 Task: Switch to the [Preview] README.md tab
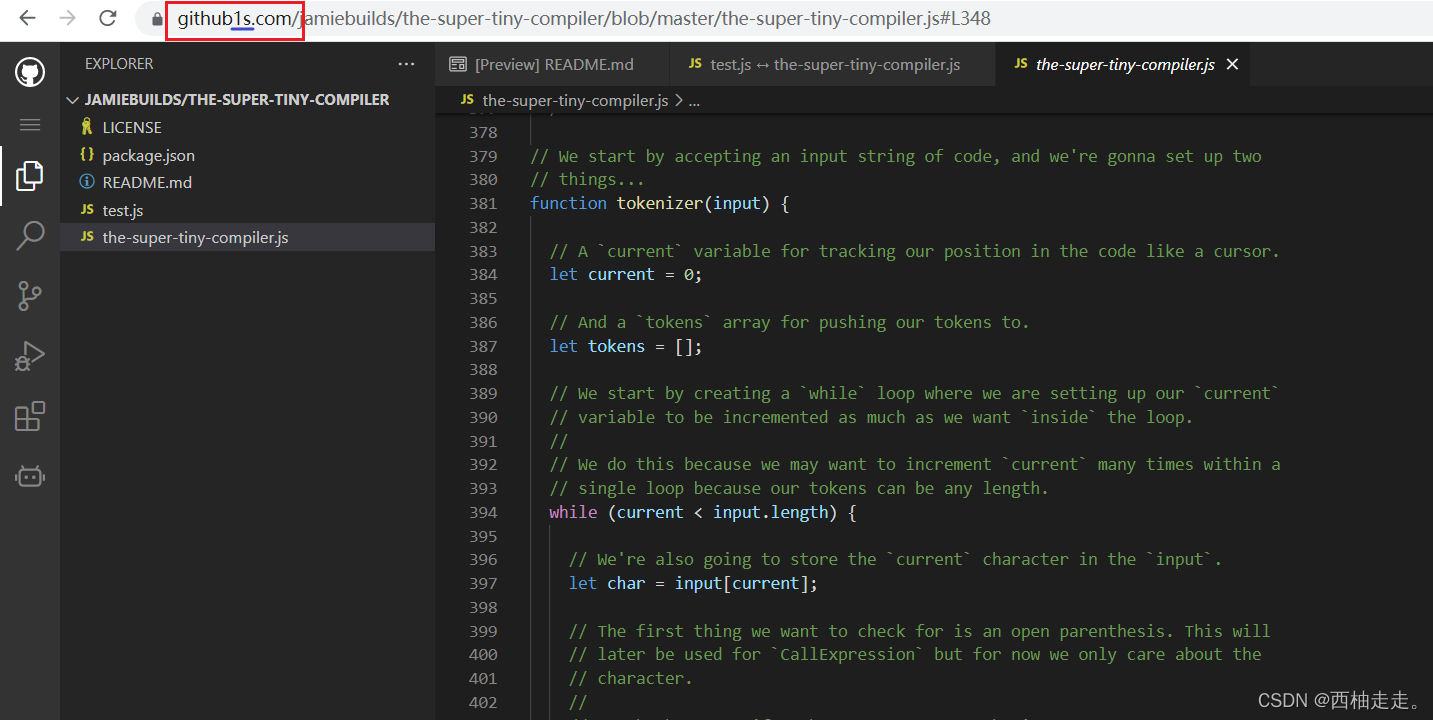tap(551, 64)
